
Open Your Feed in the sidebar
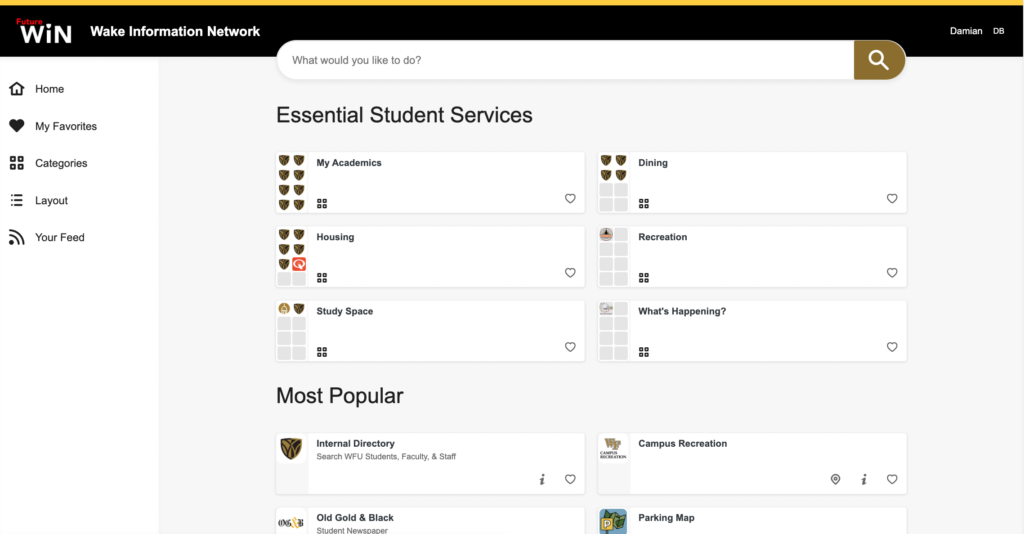click(x=59, y=238)
